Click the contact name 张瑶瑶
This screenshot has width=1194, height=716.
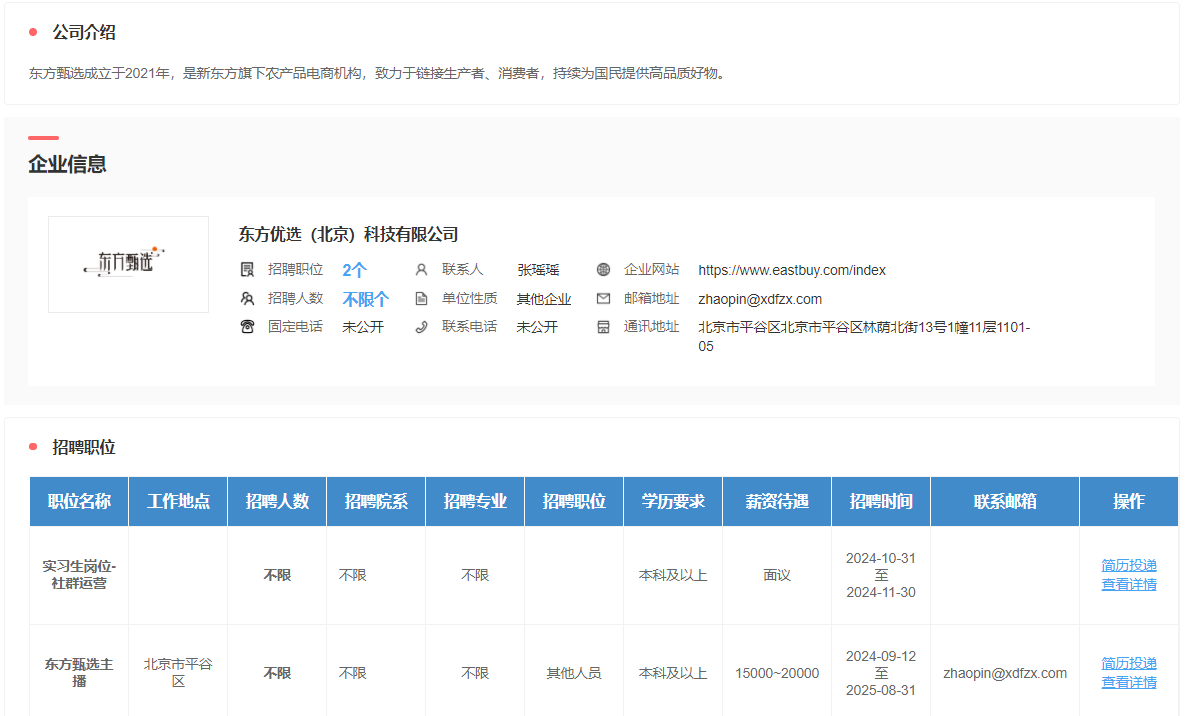click(x=538, y=270)
